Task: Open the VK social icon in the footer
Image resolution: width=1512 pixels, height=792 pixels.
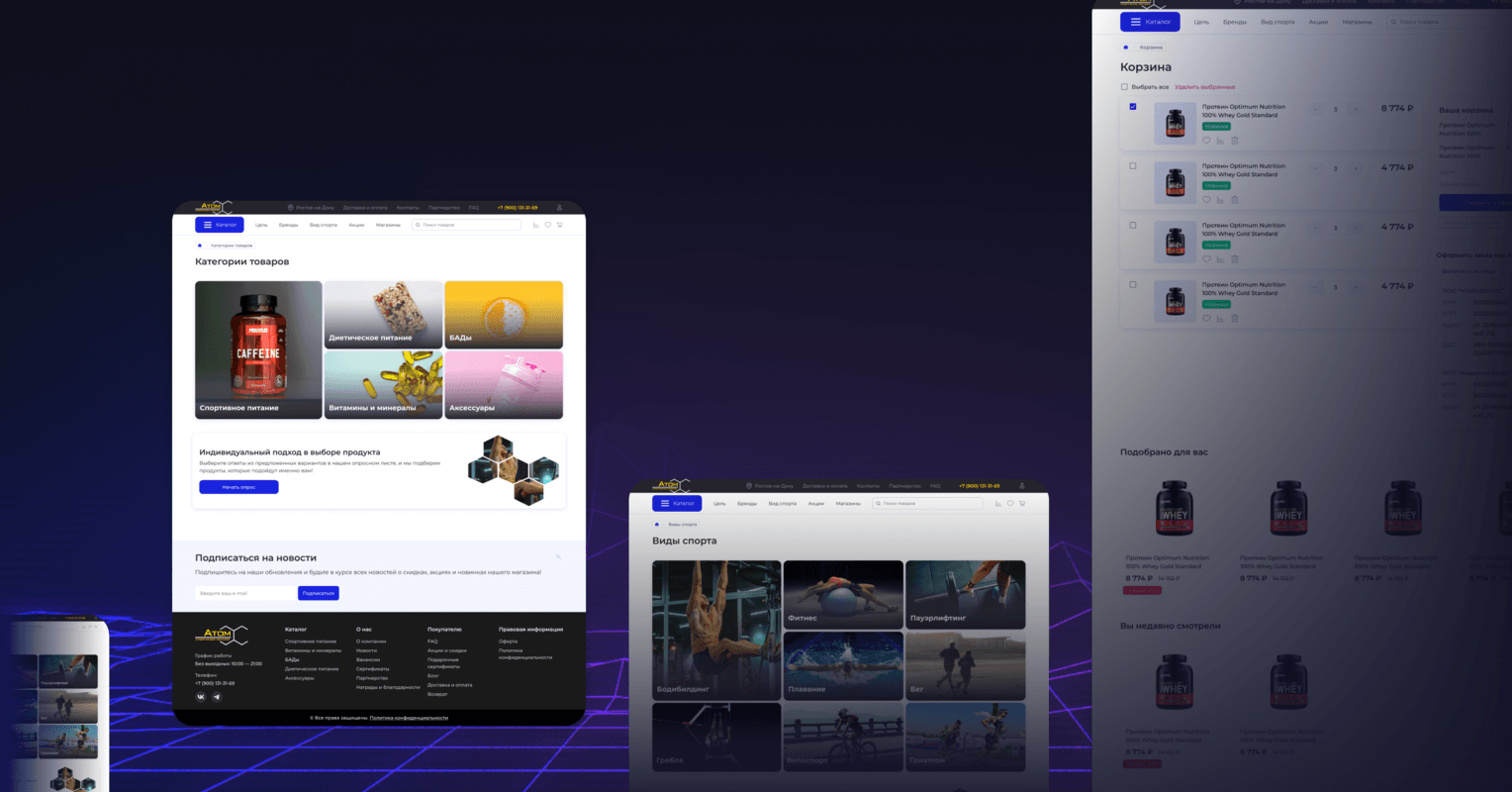Action: pyautogui.click(x=201, y=697)
